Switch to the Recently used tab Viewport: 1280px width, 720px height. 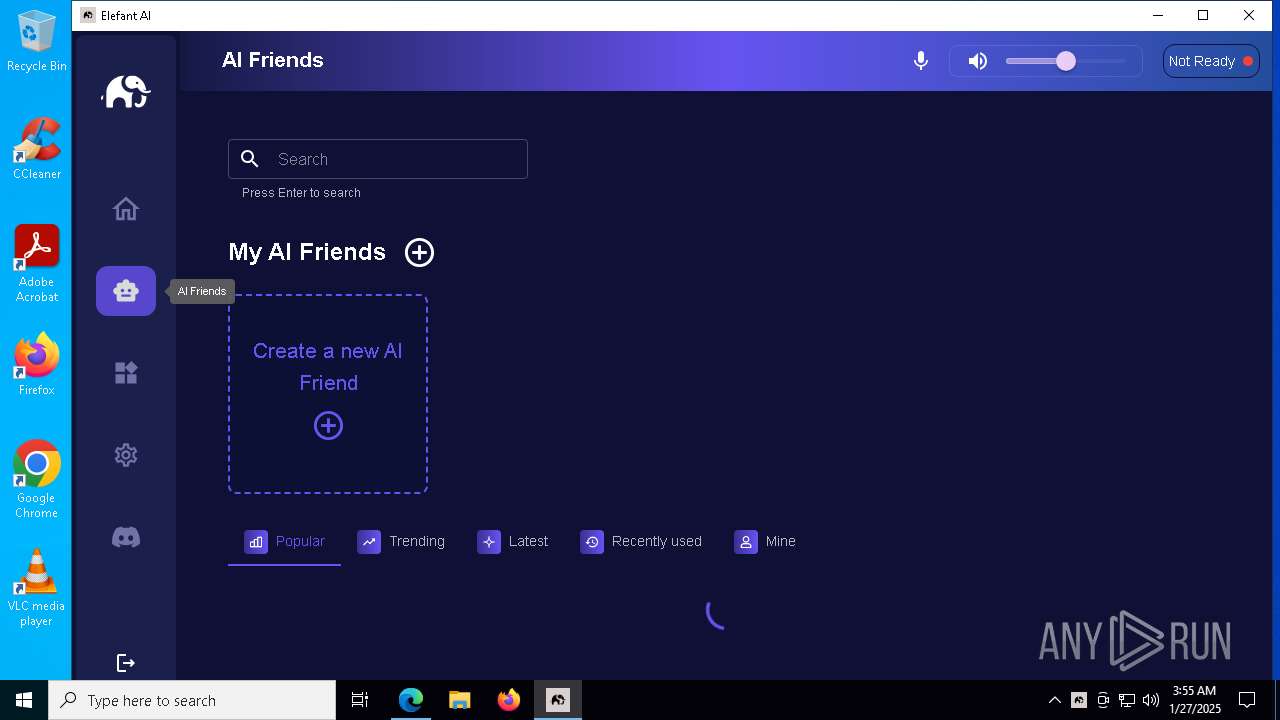pos(641,541)
